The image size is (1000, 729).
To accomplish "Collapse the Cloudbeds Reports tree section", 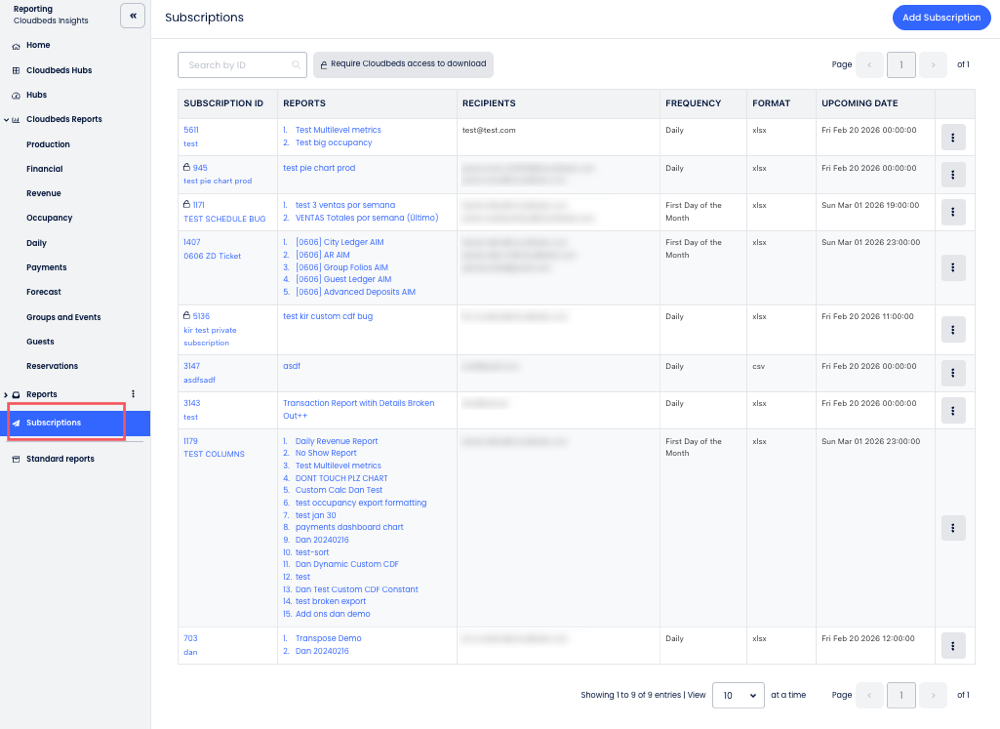I will 6,120.
